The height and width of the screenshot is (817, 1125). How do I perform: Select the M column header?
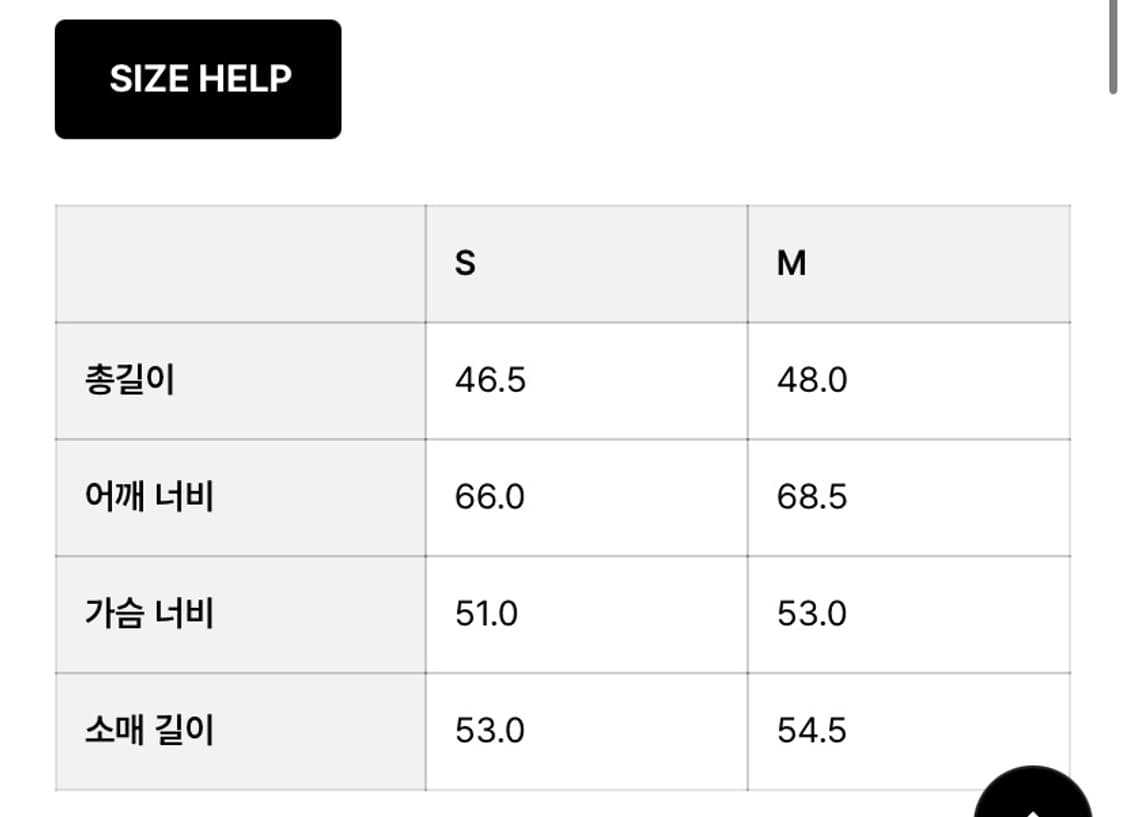(x=790, y=262)
